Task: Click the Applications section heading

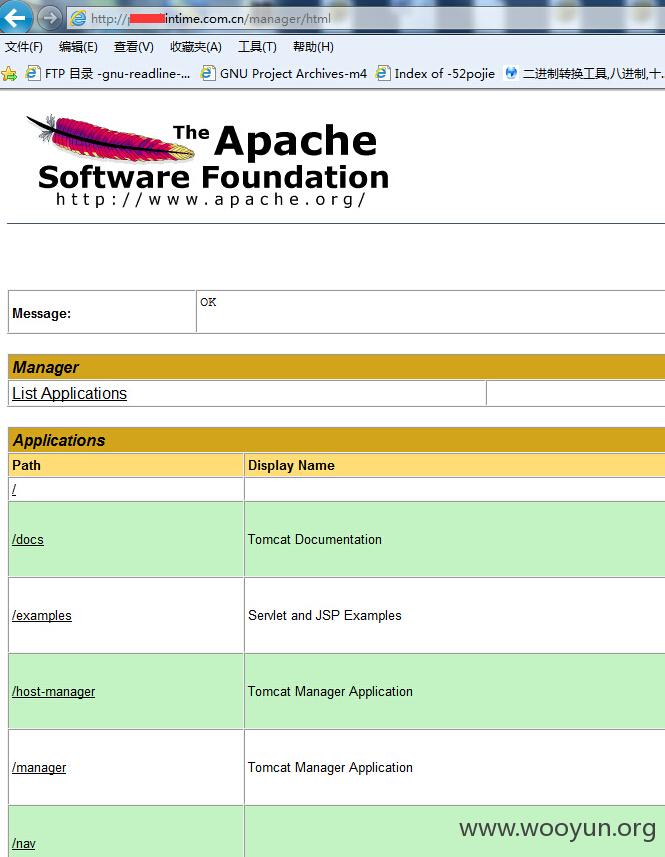Action: click(59, 441)
